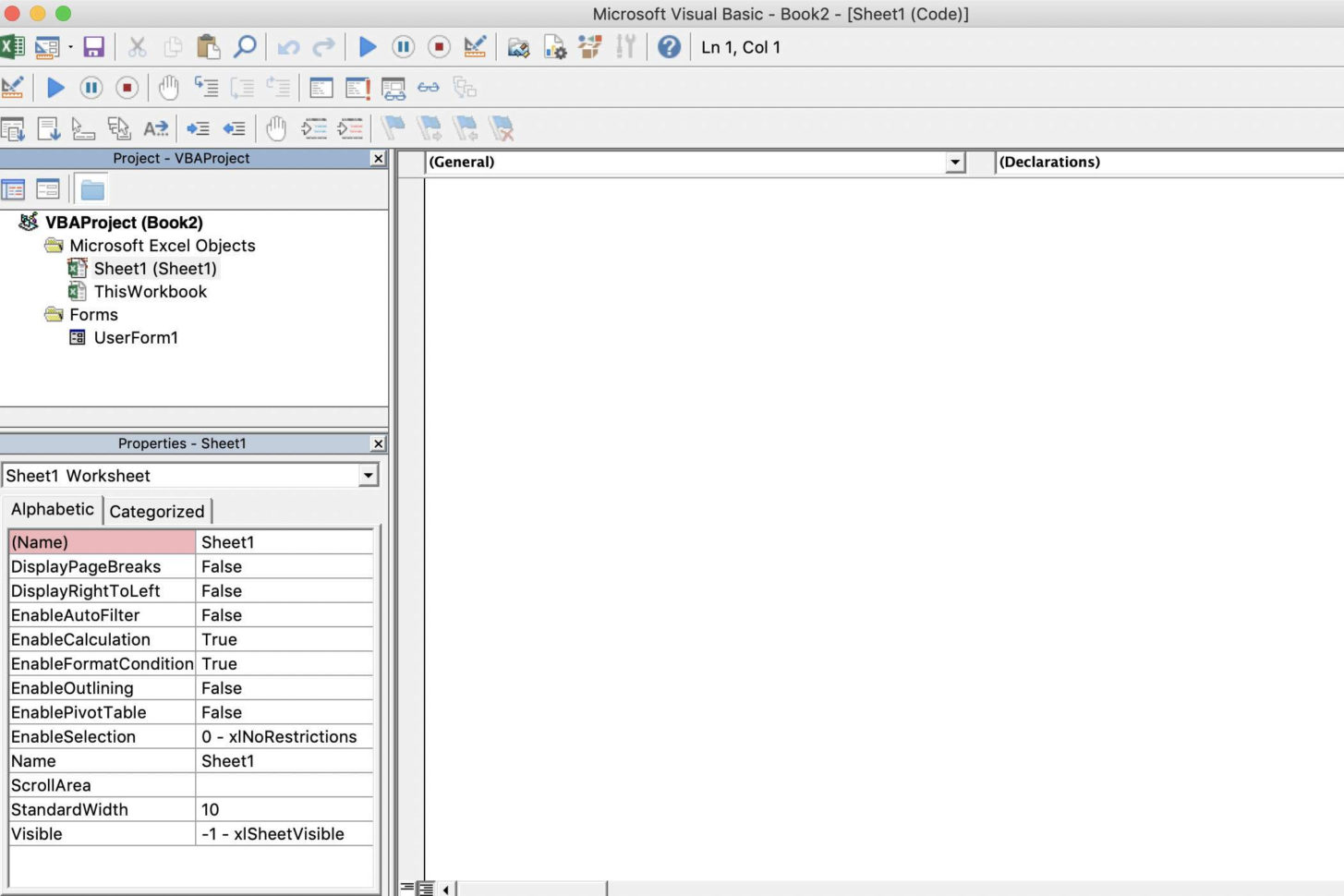Screen dimensions: 1344x896
Task: Close the Project - VBAProject panel
Action: (378, 159)
